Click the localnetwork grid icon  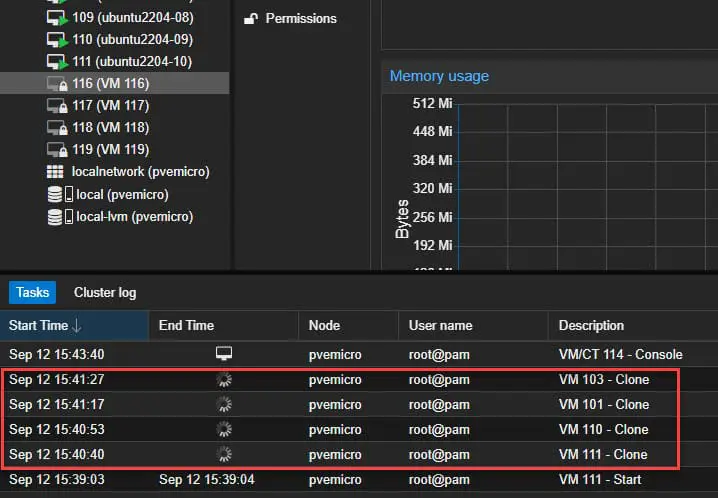click(56, 172)
